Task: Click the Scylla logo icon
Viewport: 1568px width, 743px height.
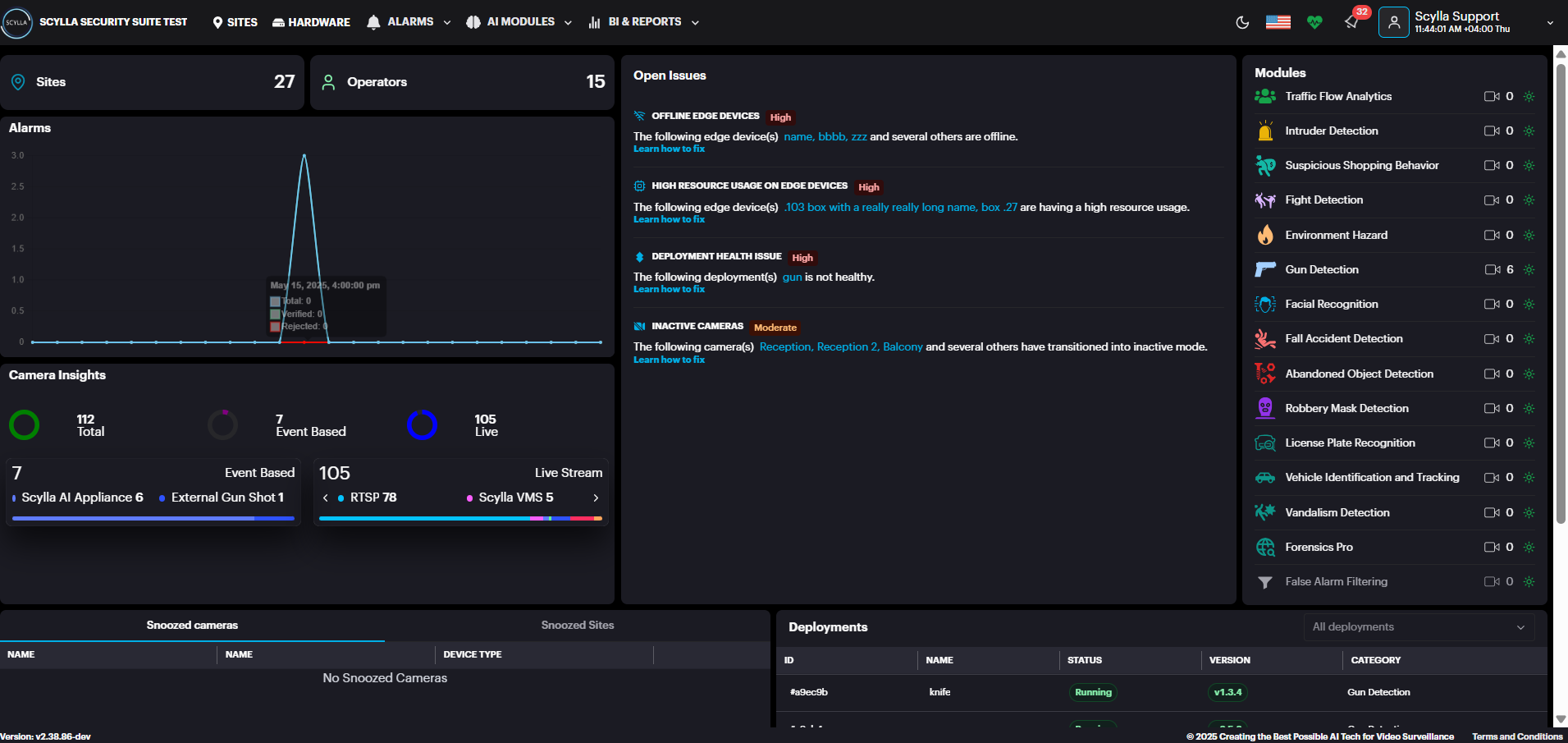Action: click(x=16, y=22)
